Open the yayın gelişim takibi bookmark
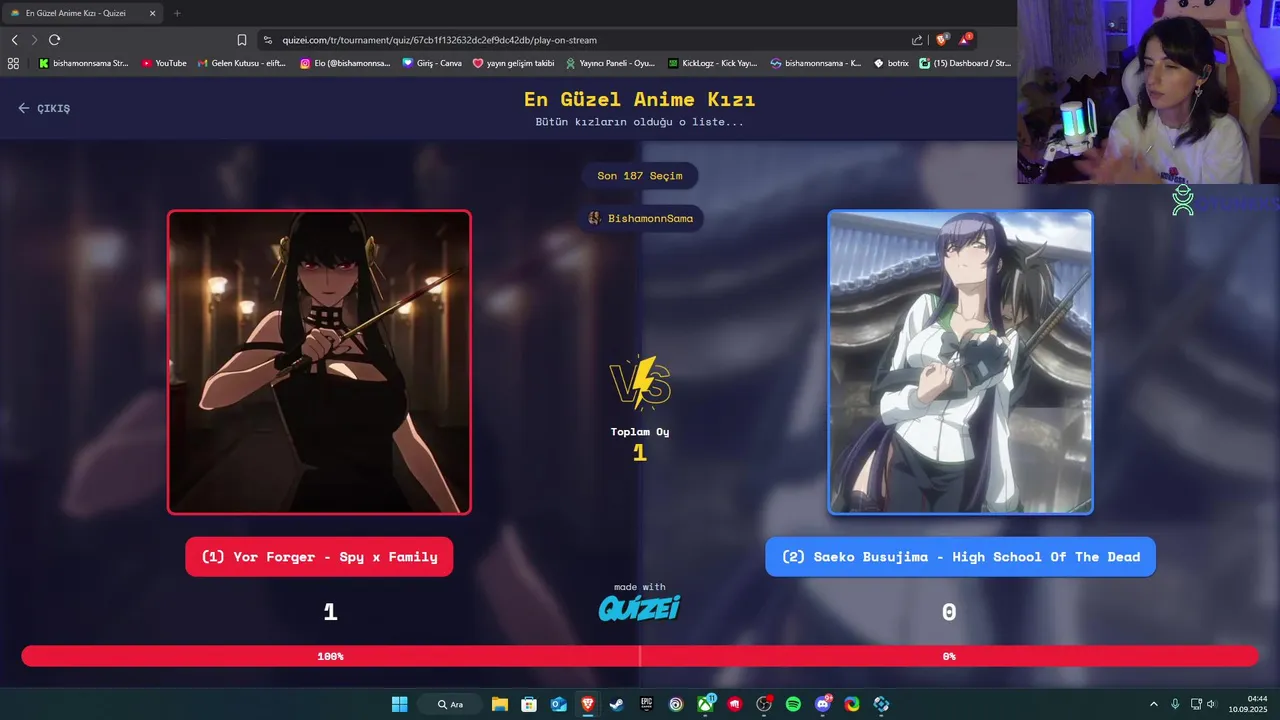The image size is (1280, 720). click(513, 63)
